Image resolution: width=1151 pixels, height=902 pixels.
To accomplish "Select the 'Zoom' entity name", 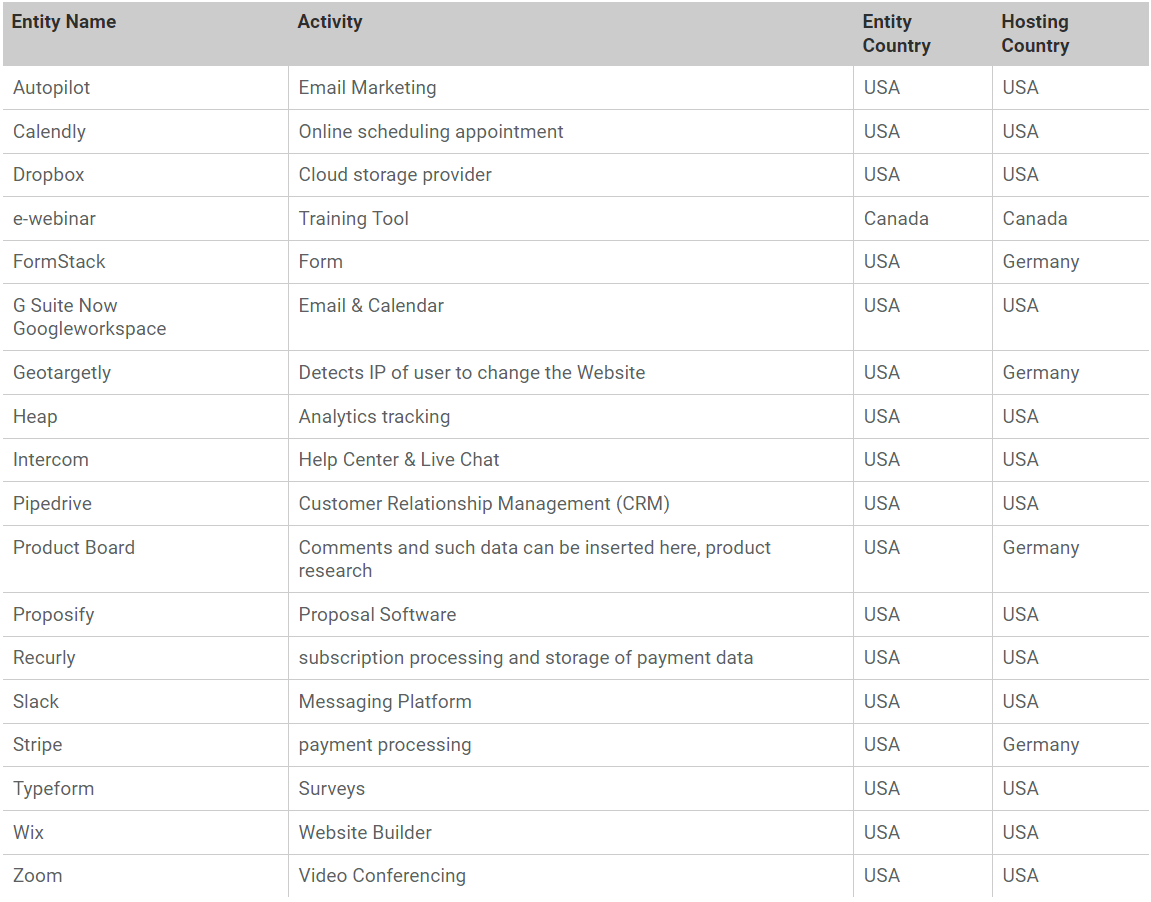I will click(37, 876).
